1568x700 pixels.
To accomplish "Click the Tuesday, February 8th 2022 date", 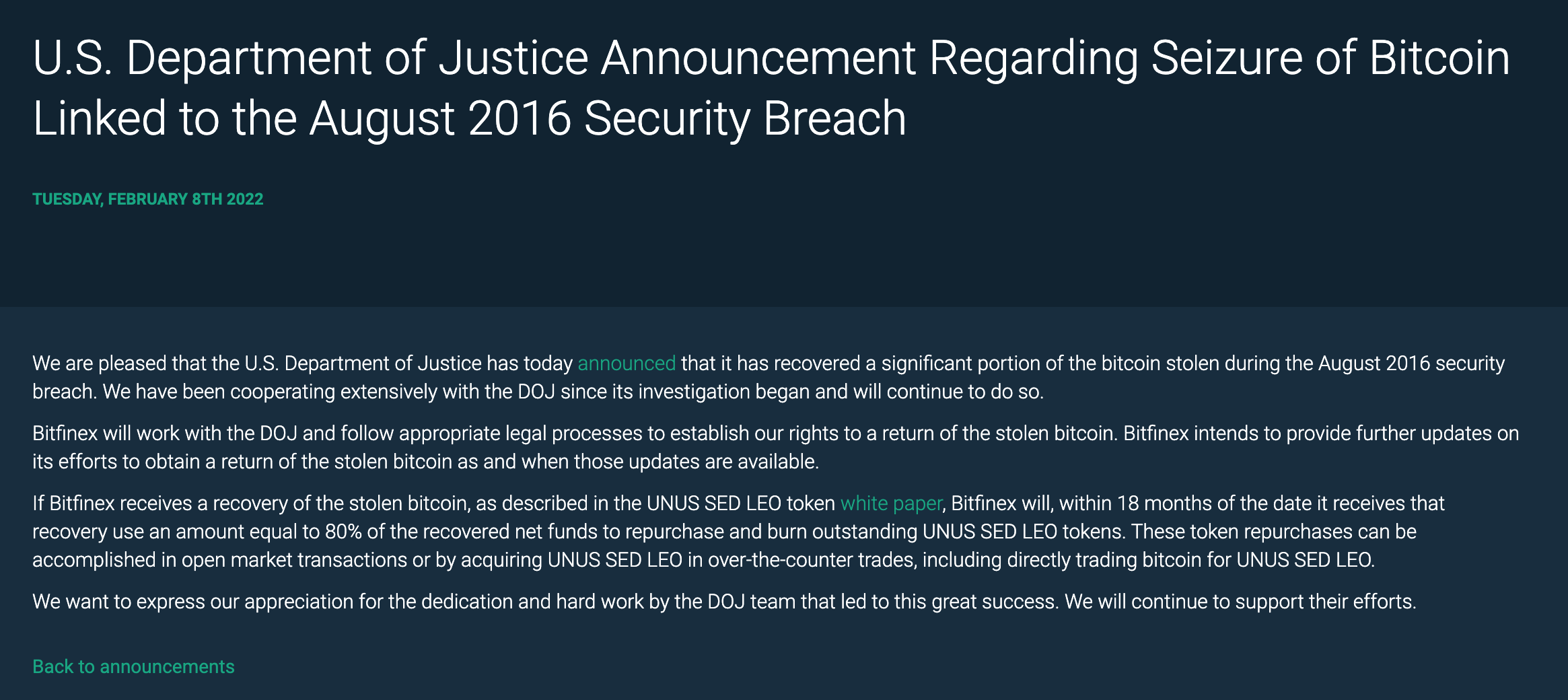I will click(148, 199).
